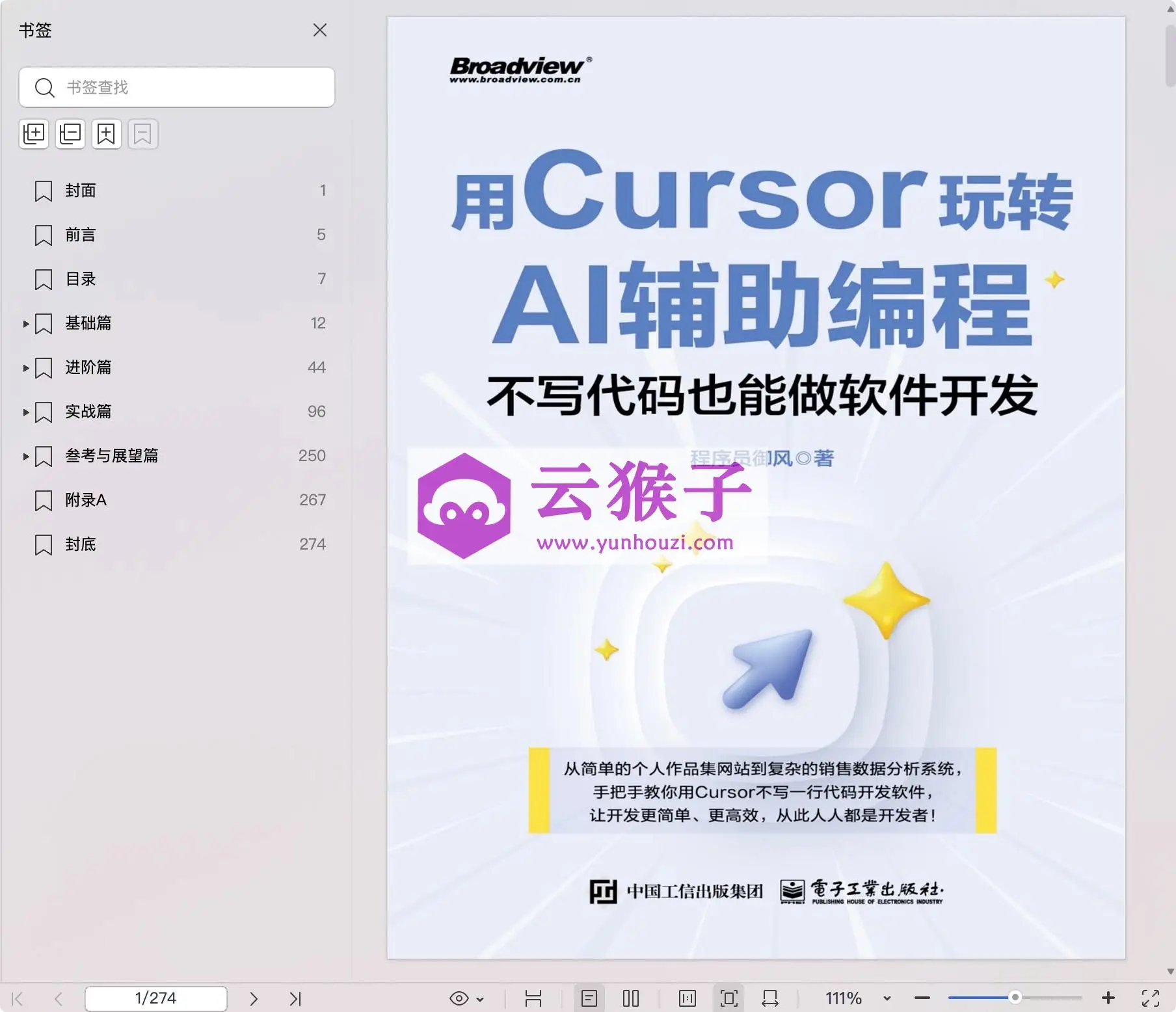The image size is (1176, 1012).
Task: Open the 附录A bookmark
Action: tap(86, 500)
